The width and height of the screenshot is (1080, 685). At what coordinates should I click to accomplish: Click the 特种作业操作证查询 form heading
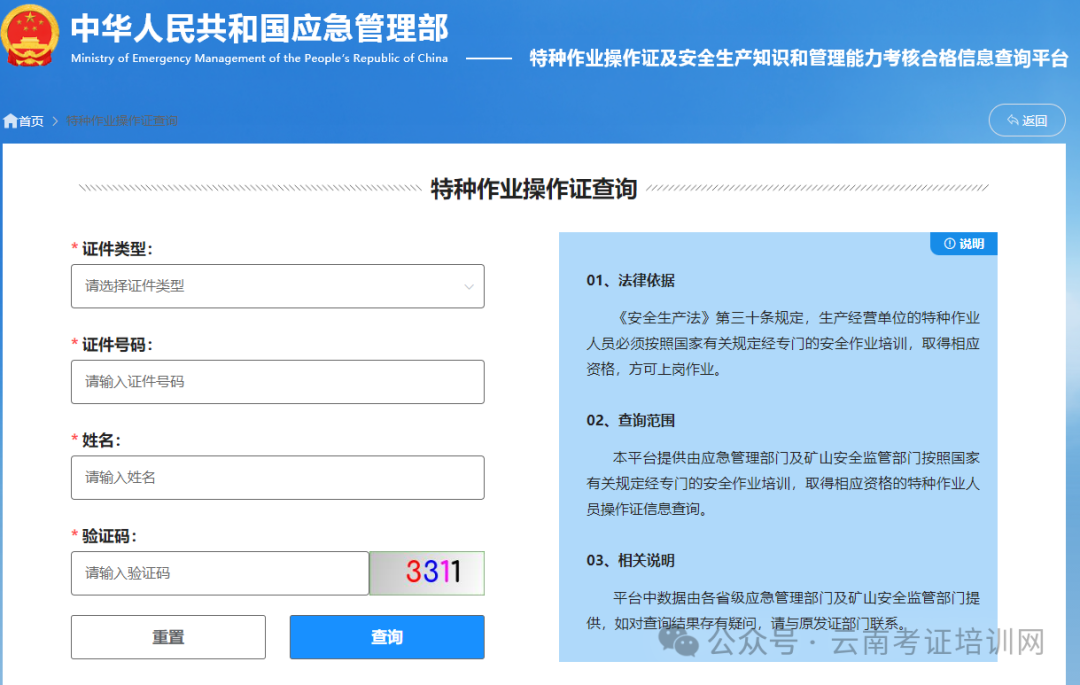534,189
